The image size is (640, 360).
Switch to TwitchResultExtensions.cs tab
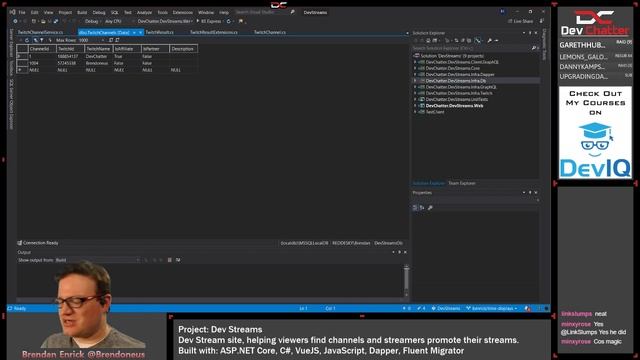pyautogui.click(x=213, y=32)
